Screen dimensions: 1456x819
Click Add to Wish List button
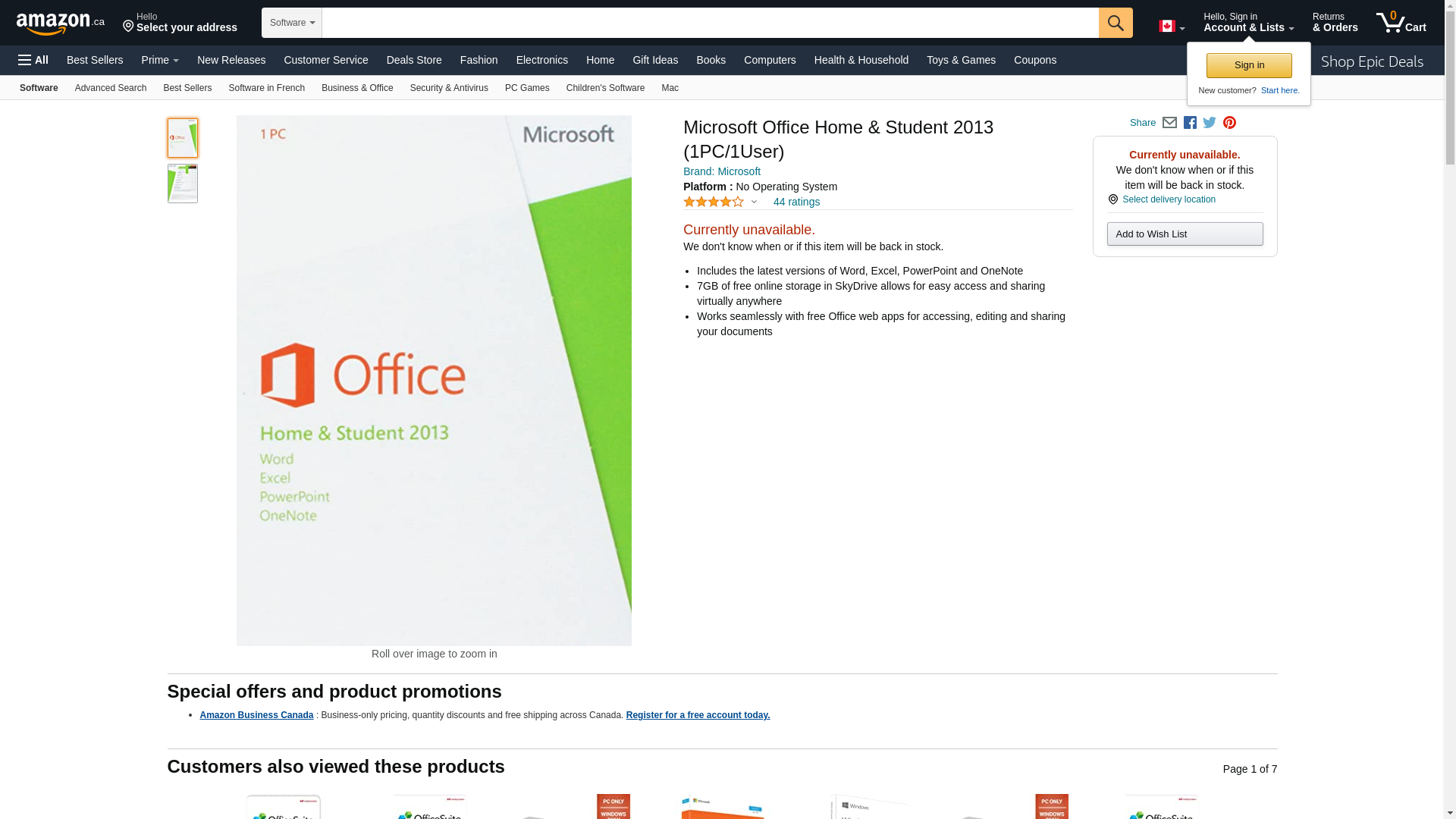1185,234
